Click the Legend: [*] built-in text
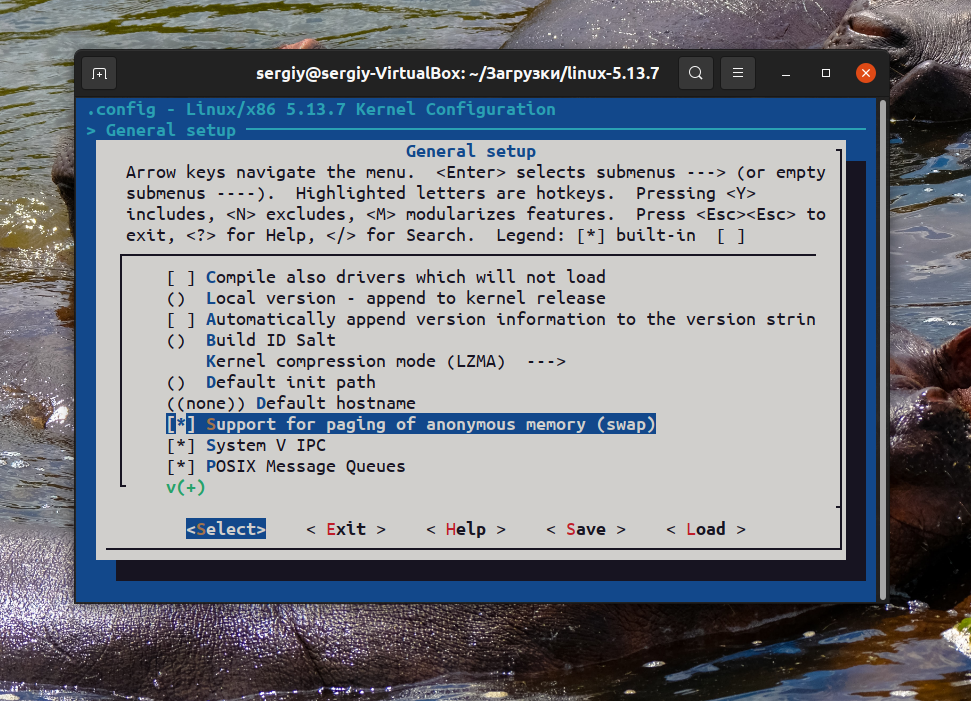Screen dimensions: 971x701 coord(596,235)
